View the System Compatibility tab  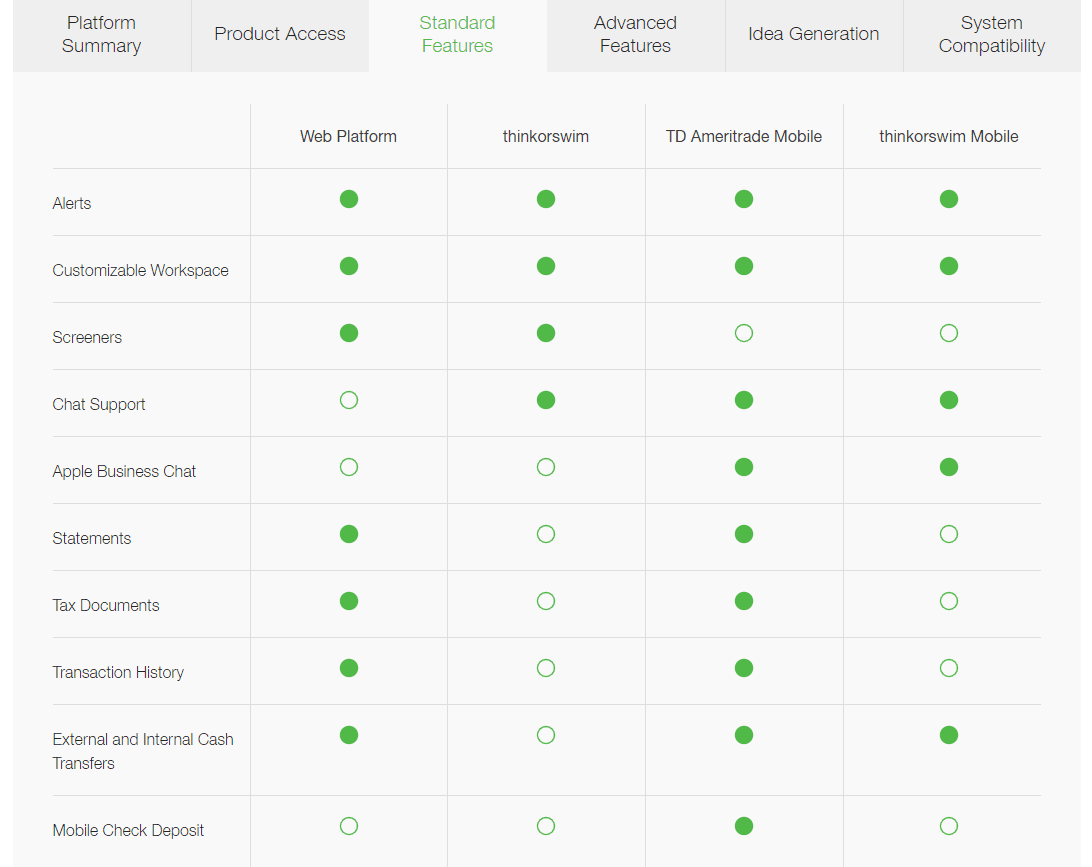992,34
